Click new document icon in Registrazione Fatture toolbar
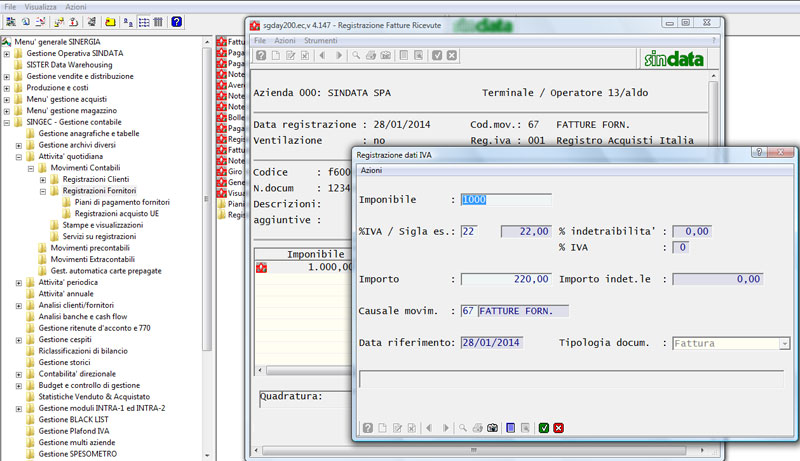The width and height of the screenshot is (800, 461). pos(276,56)
